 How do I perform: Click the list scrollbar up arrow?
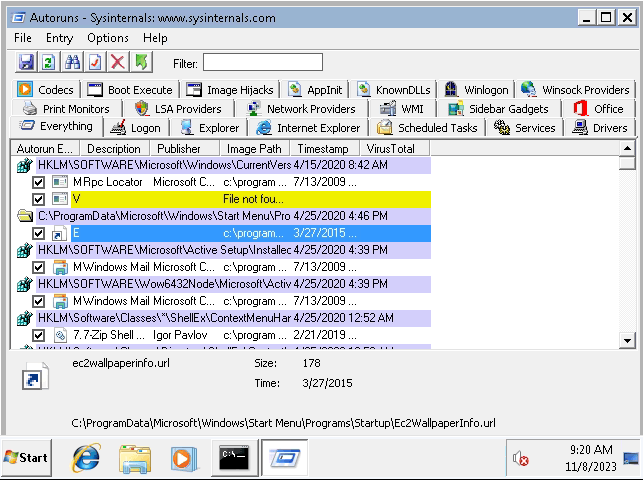pyautogui.click(x=627, y=148)
